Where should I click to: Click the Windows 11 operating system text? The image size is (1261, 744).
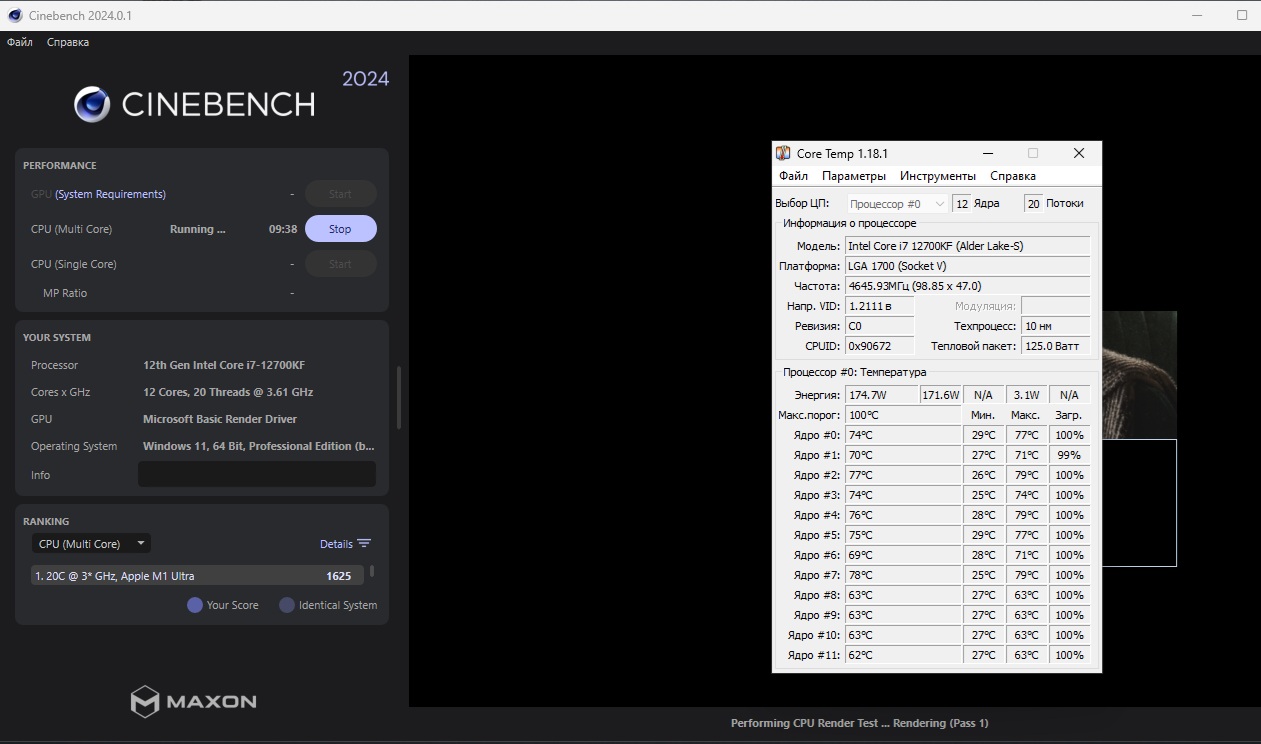259,446
